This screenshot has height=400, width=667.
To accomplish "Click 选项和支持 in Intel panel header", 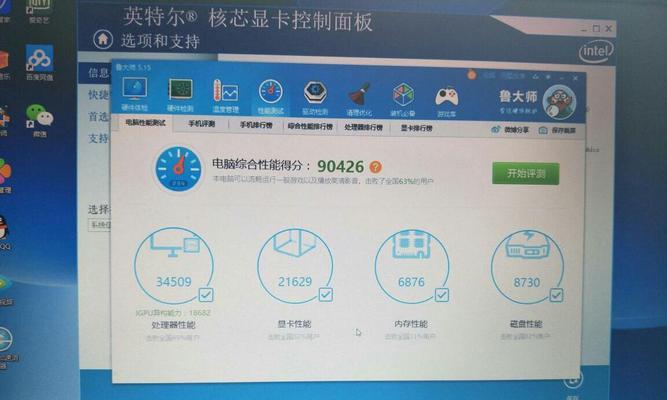I will [x=160, y=41].
